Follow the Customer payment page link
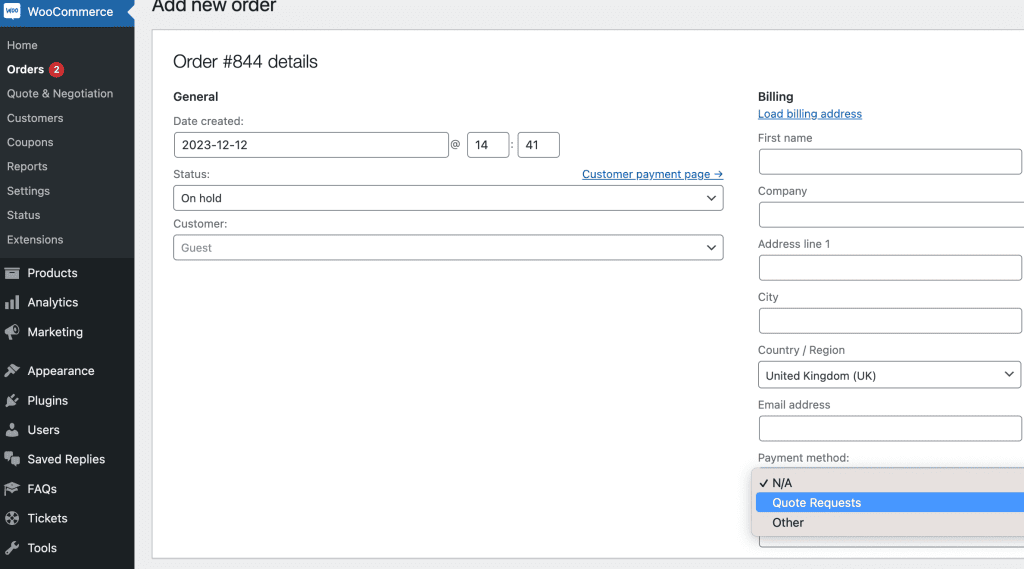1024x569 pixels. point(652,174)
